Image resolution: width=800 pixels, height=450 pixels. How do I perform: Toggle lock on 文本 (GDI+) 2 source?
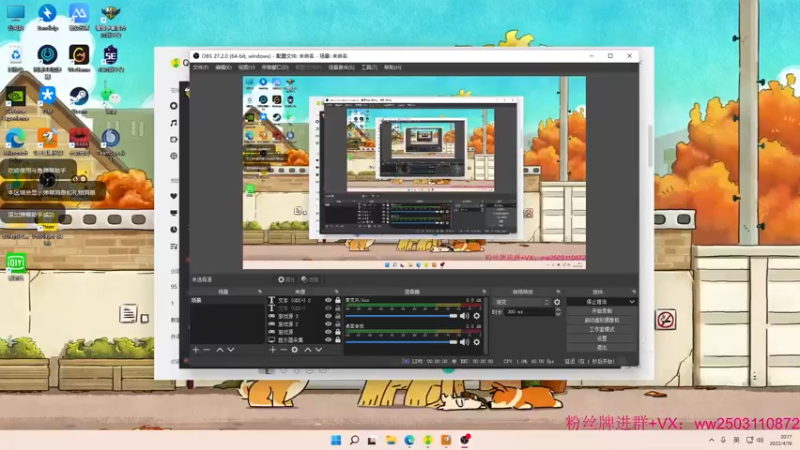pos(338,301)
